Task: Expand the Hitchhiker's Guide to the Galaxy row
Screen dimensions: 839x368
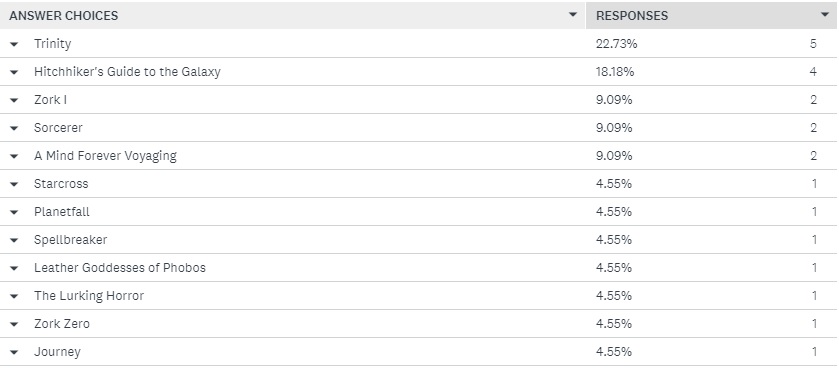Action: [x=14, y=72]
